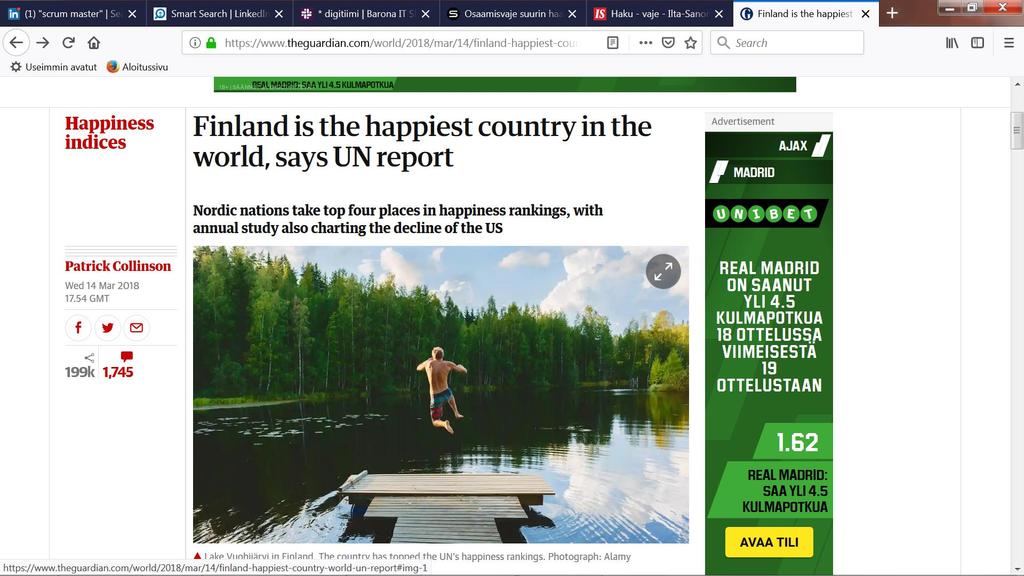Viewport: 1024px width, 576px height.
Task: Click the page vertical scrollbar thumb
Action: pyautogui.click(x=1017, y=131)
